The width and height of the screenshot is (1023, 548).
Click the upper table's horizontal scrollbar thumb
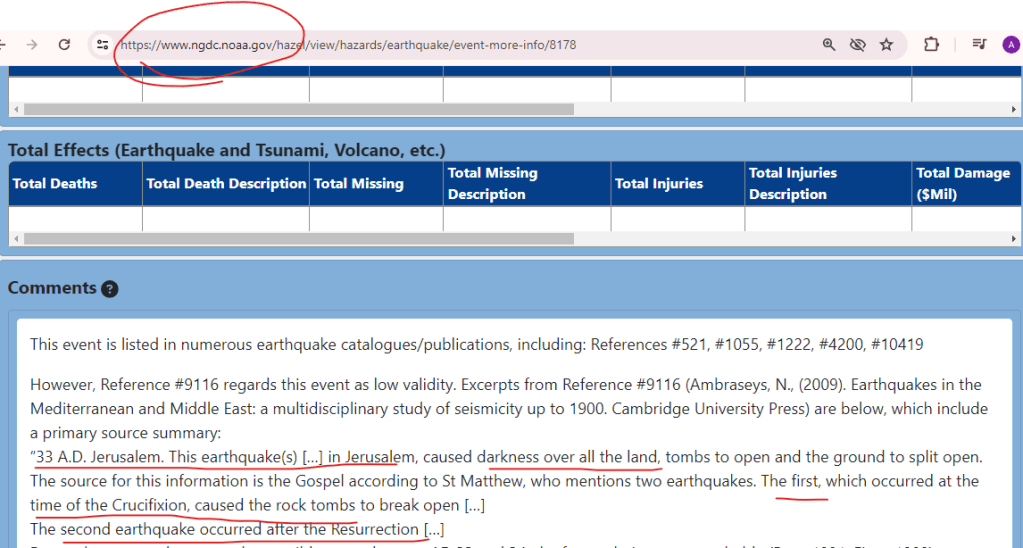(298, 109)
